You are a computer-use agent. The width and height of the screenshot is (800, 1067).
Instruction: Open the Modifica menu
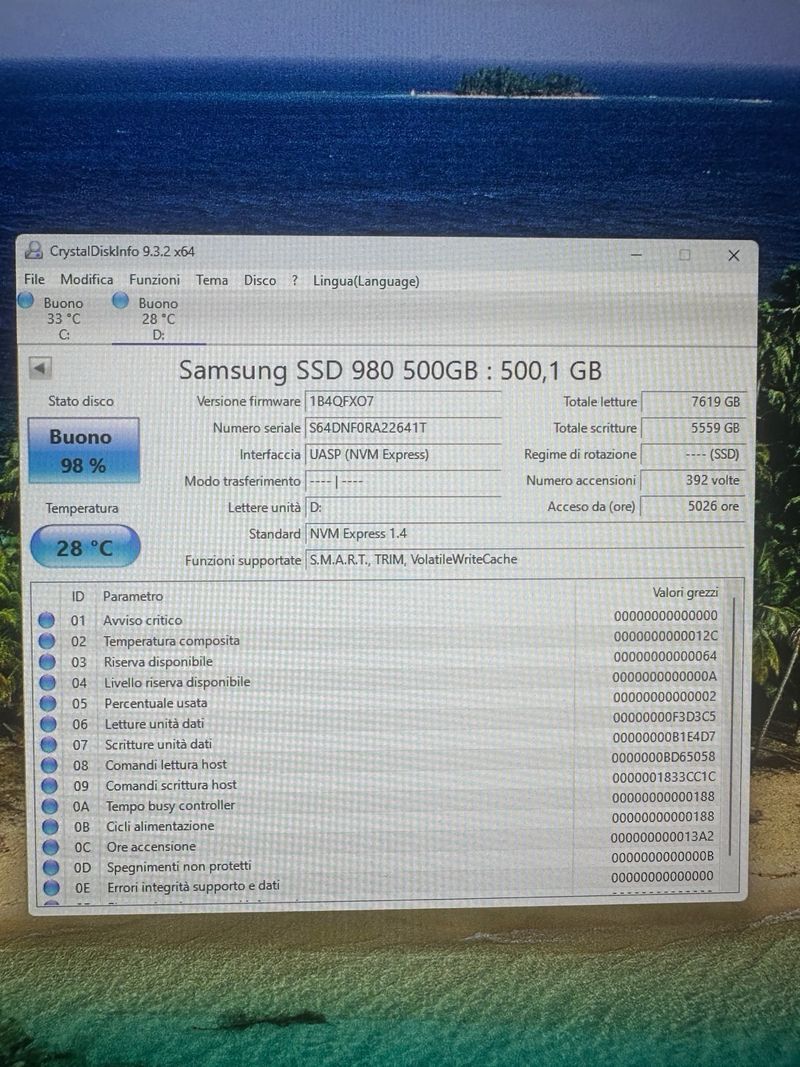coord(86,279)
